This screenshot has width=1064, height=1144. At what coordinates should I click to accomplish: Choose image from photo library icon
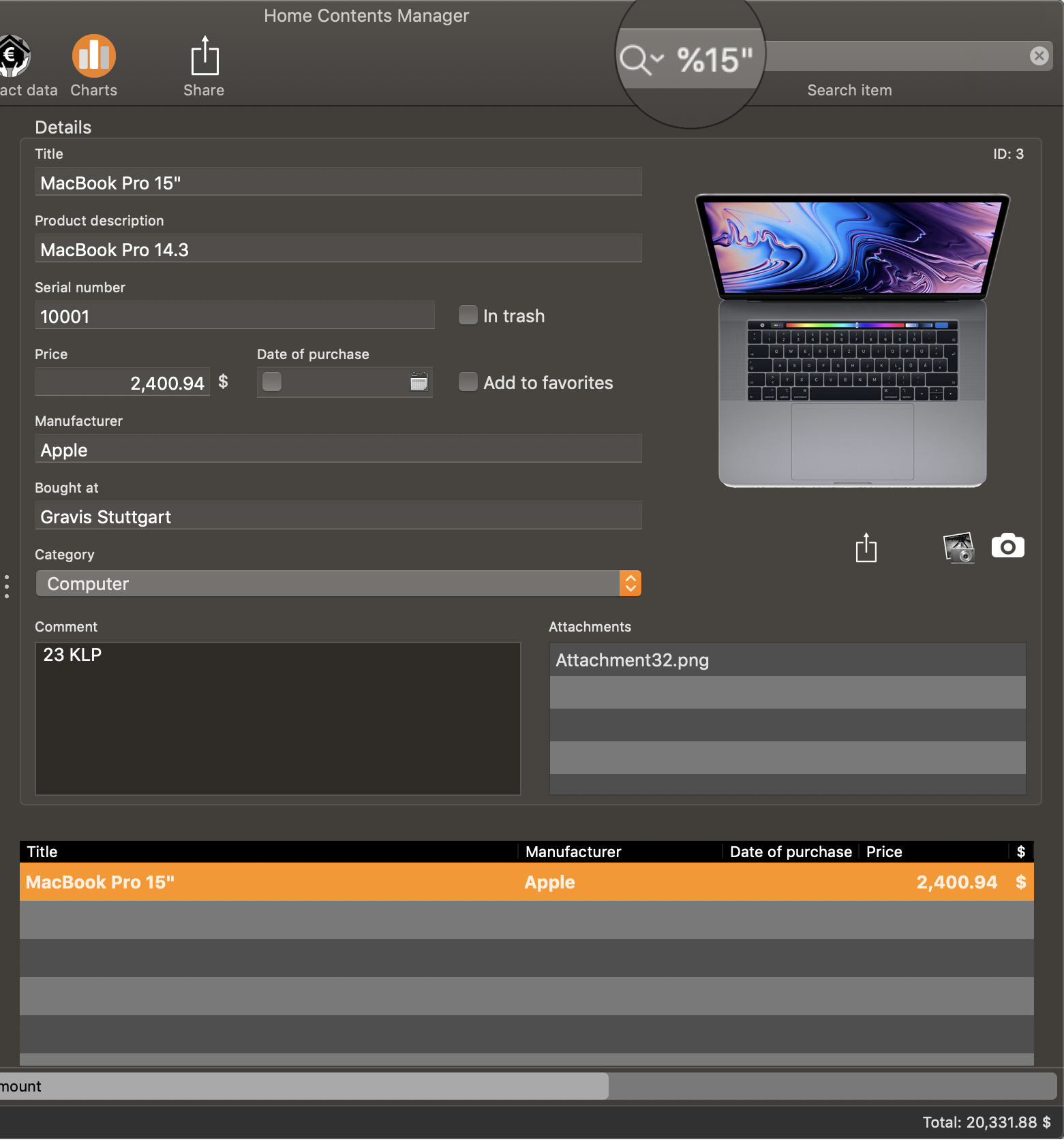958,547
